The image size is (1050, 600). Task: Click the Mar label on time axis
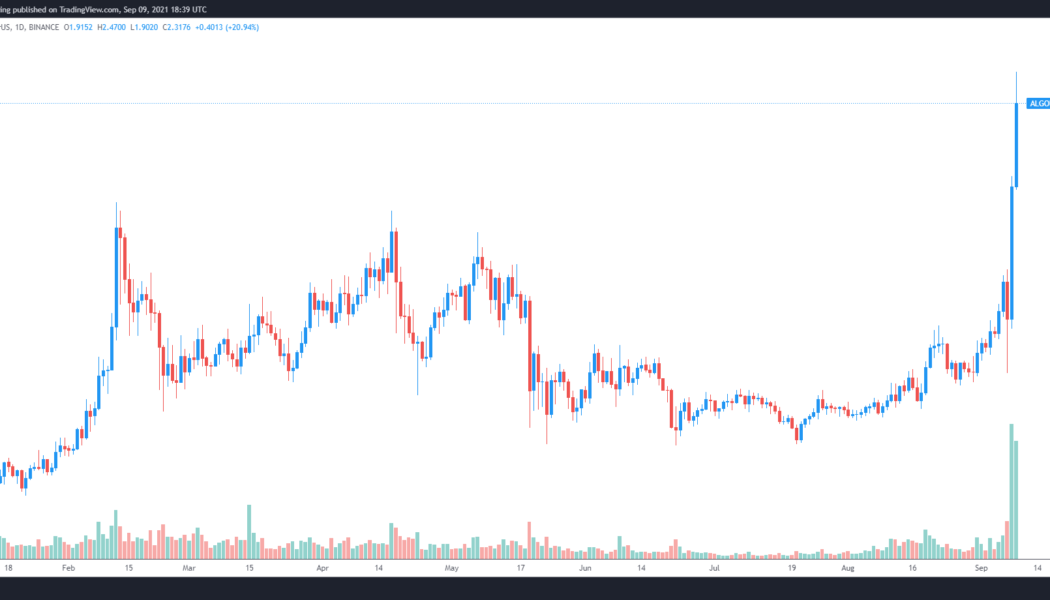pos(188,567)
